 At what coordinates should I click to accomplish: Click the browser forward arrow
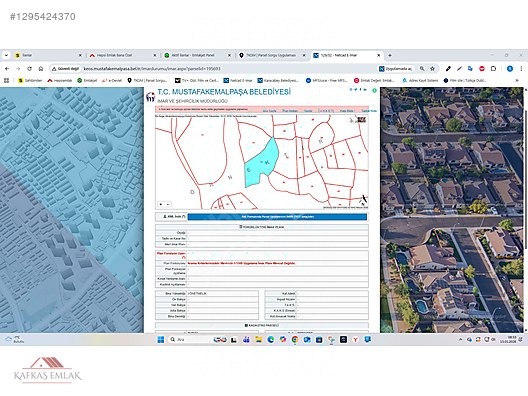[x=18, y=69]
